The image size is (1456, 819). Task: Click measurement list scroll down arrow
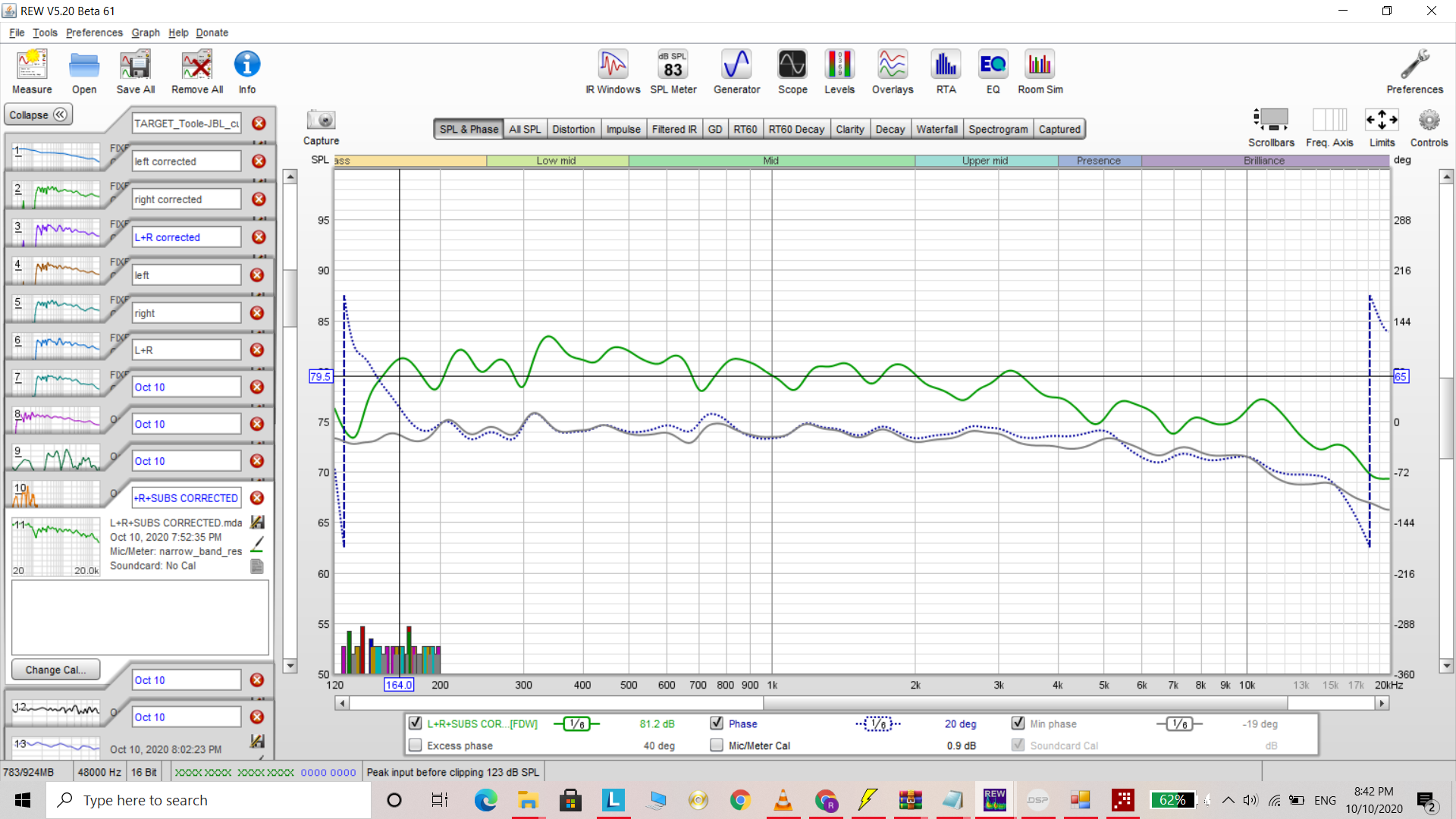[x=290, y=666]
